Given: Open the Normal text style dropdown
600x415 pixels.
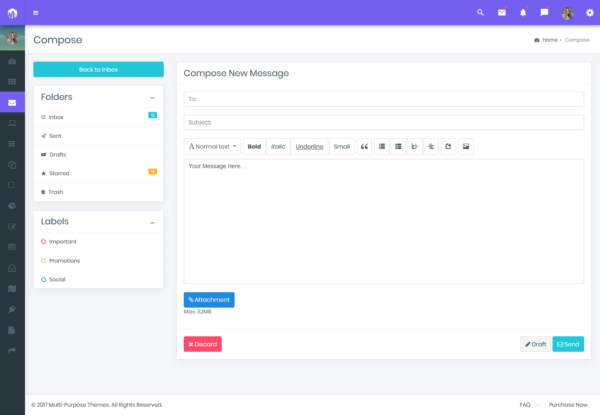Looking at the screenshot, I should tap(212, 146).
